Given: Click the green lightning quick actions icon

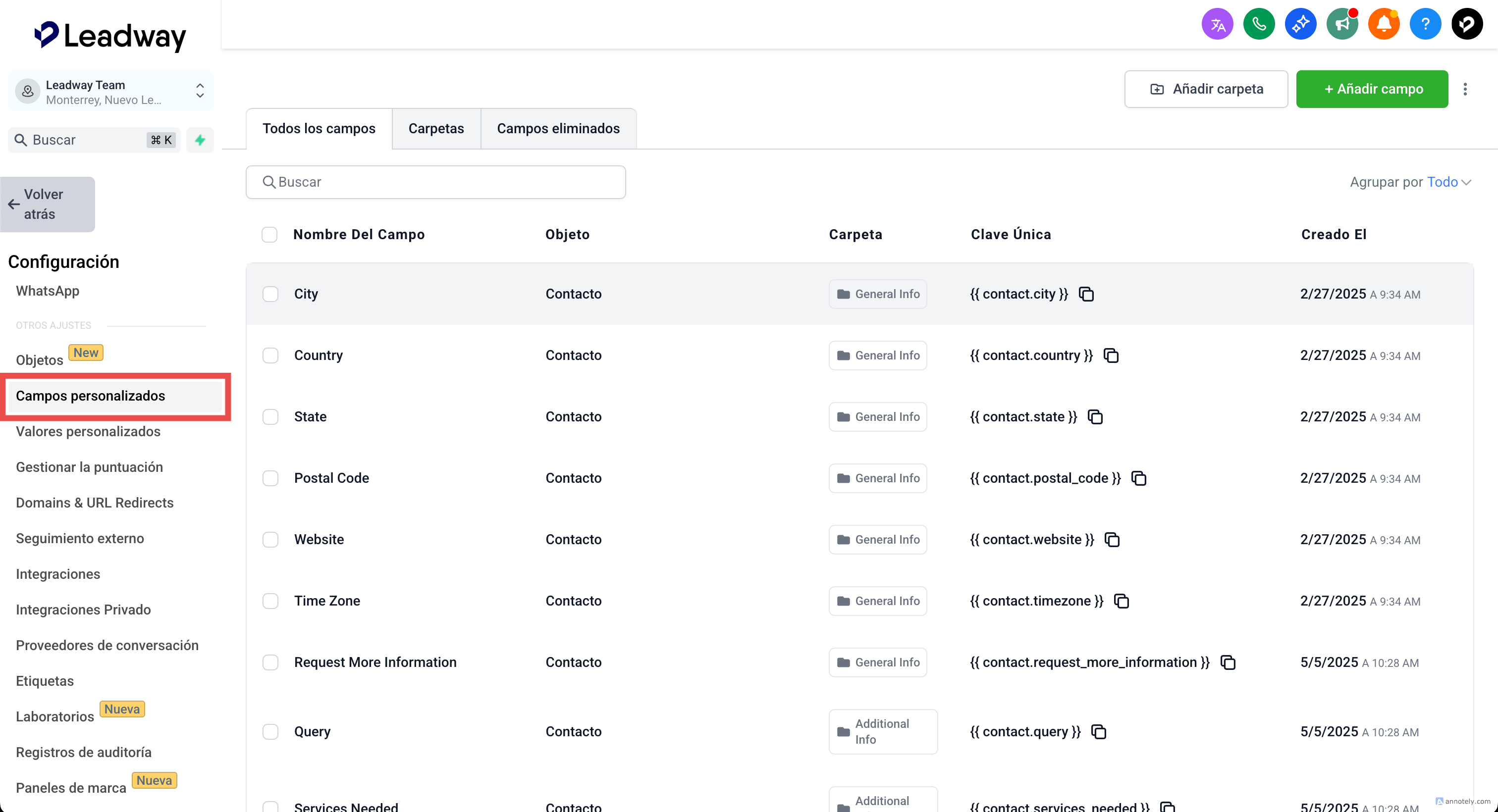Looking at the screenshot, I should (x=200, y=140).
